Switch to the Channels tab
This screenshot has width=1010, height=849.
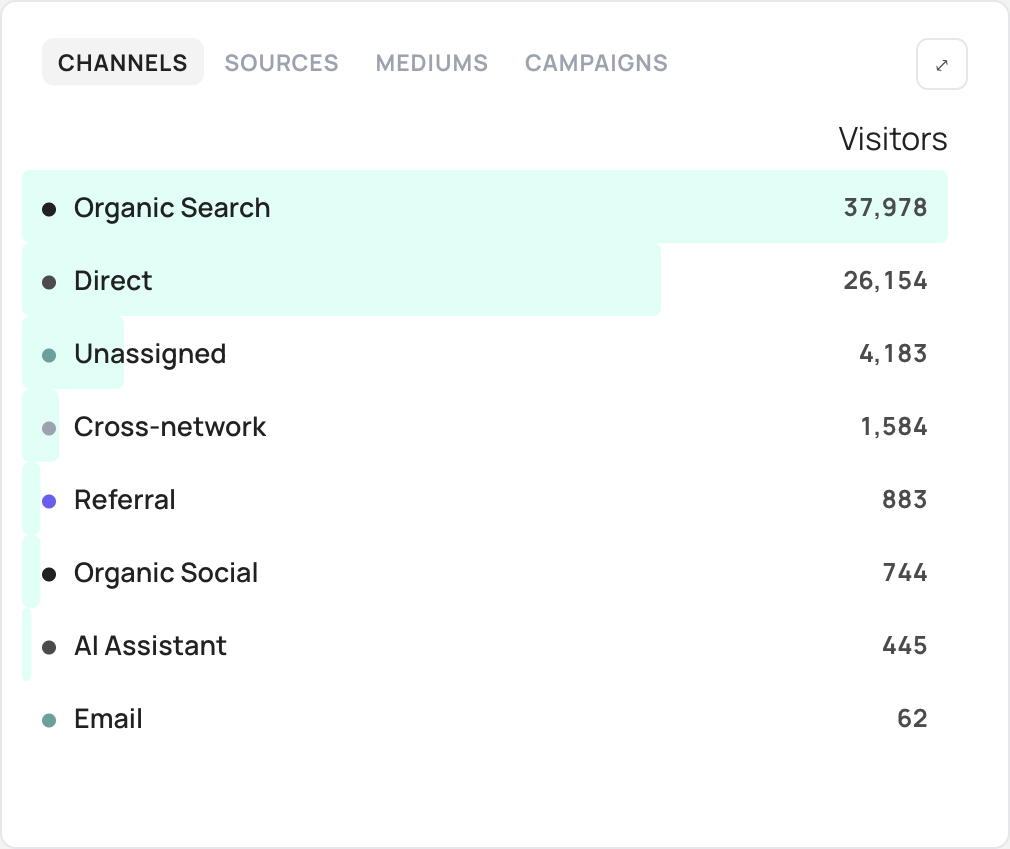[122, 62]
